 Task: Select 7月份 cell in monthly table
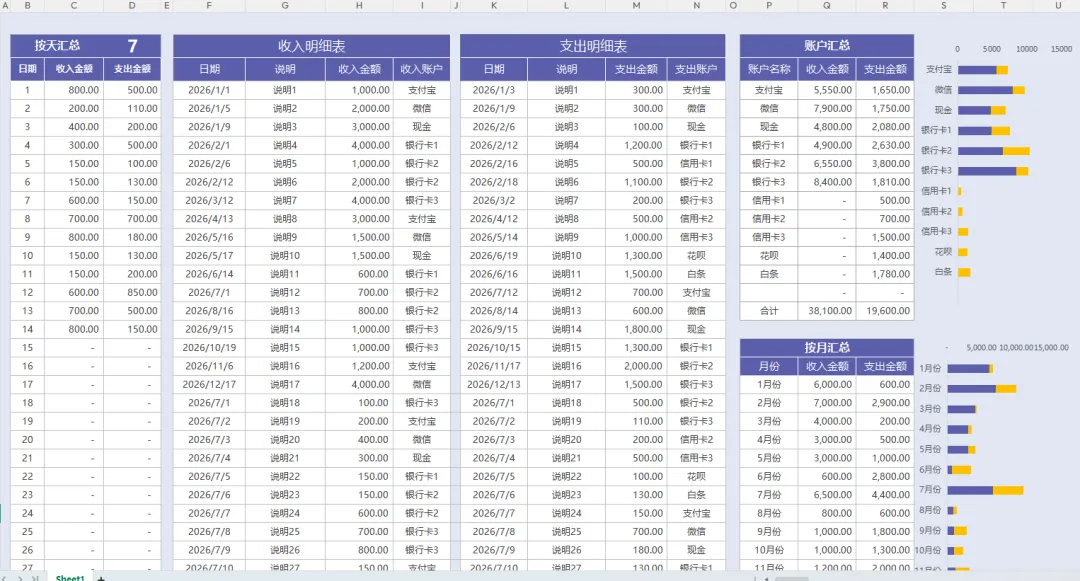pyautogui.click(x=769, y=494)
